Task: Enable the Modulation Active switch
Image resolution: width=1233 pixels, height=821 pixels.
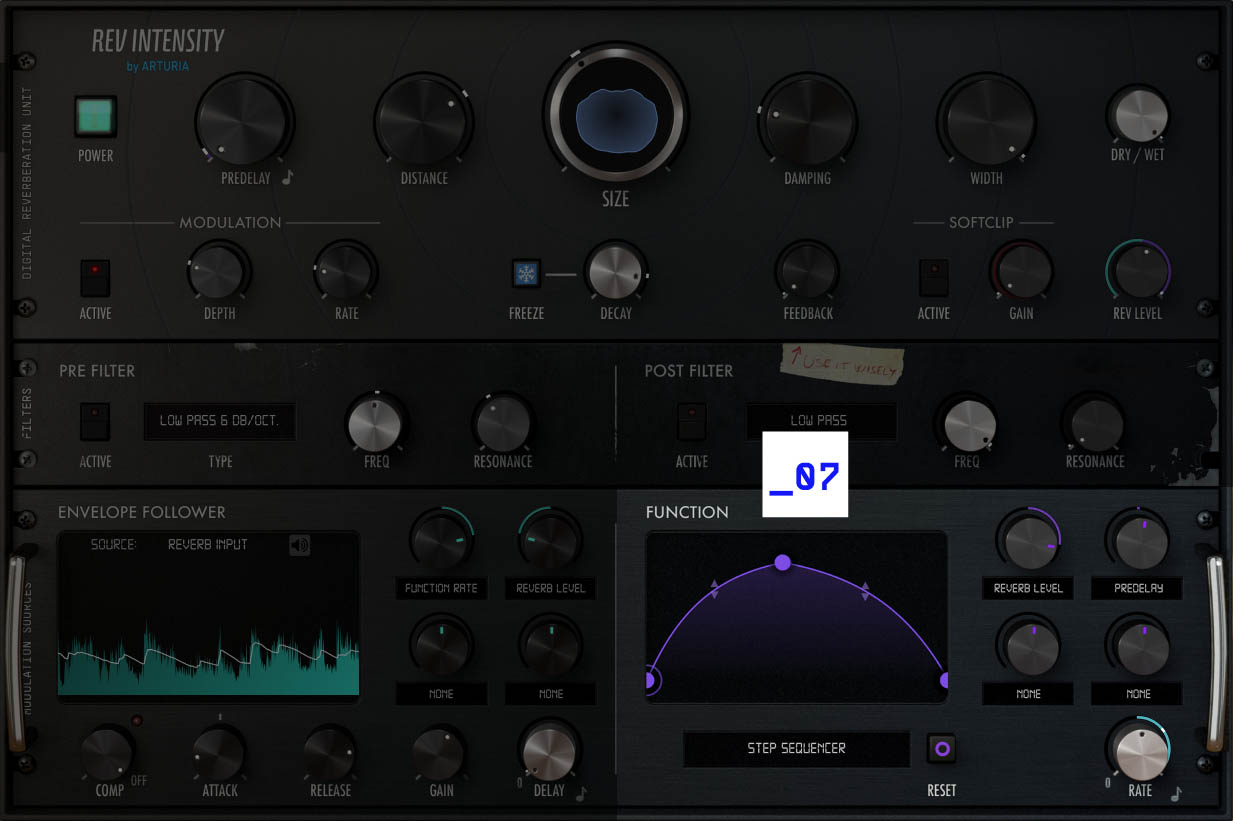Action: click(95, 277)
